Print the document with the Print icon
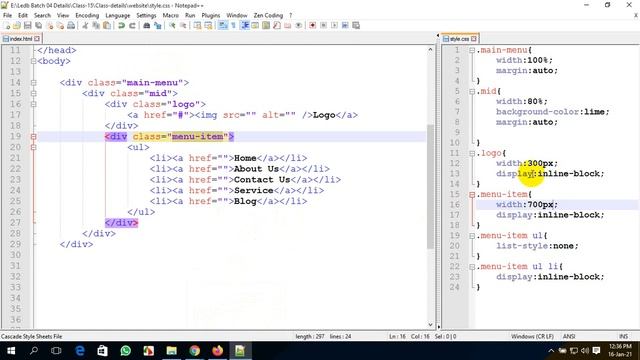Image resolution: width=640 pixels, height=360 pixels. pos(71,25)
